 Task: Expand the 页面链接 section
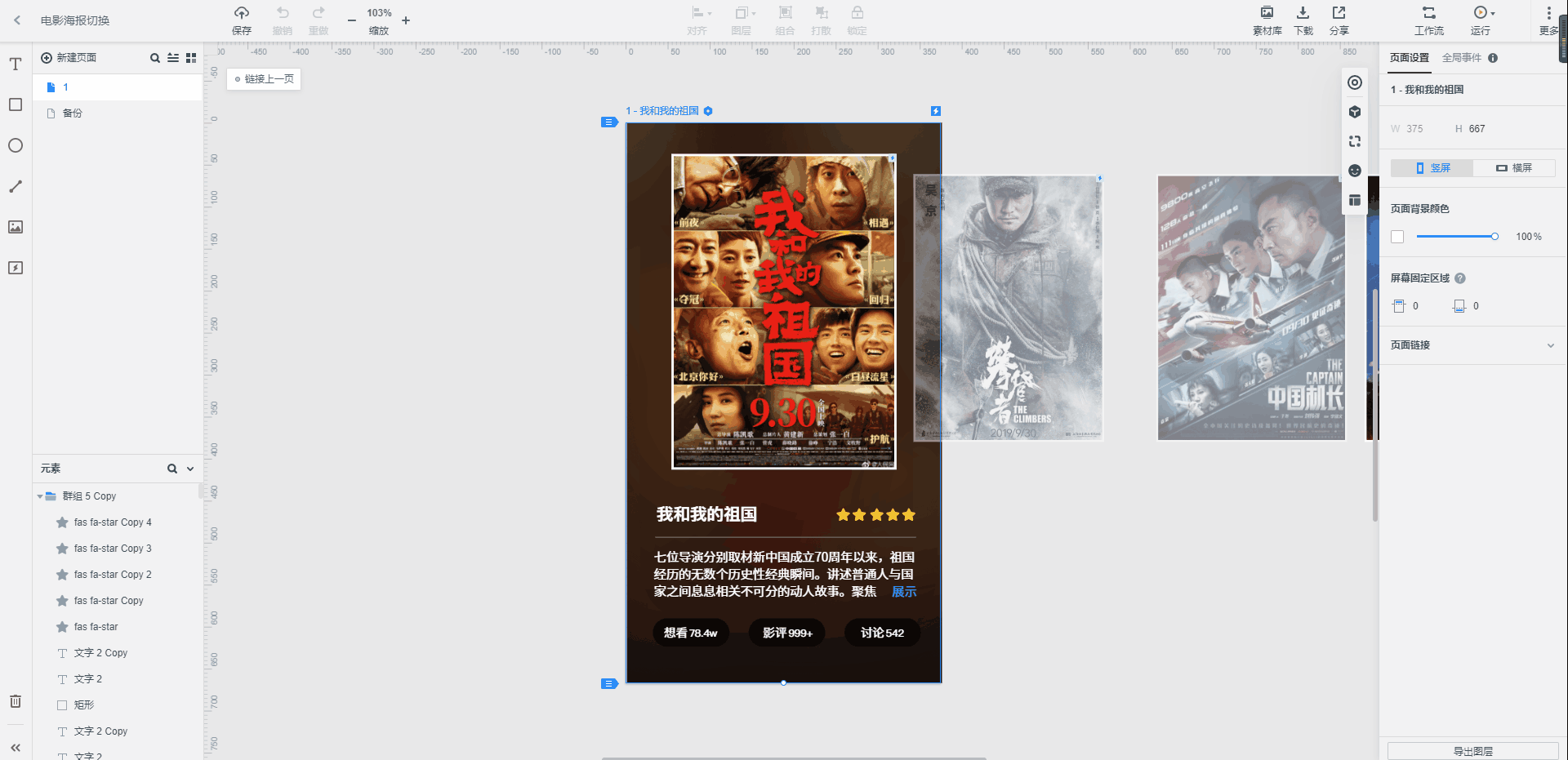coord(1551,345)
